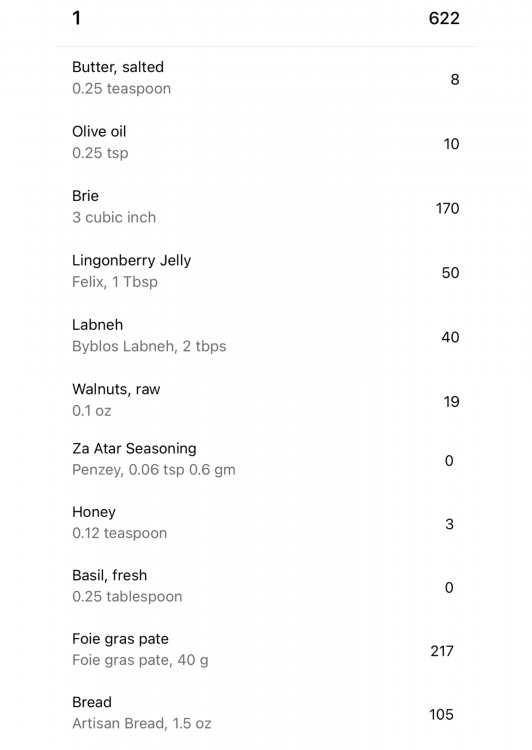Select the Walnuts, raw item
Screen dimensions: 532x750
click(266, 400)
